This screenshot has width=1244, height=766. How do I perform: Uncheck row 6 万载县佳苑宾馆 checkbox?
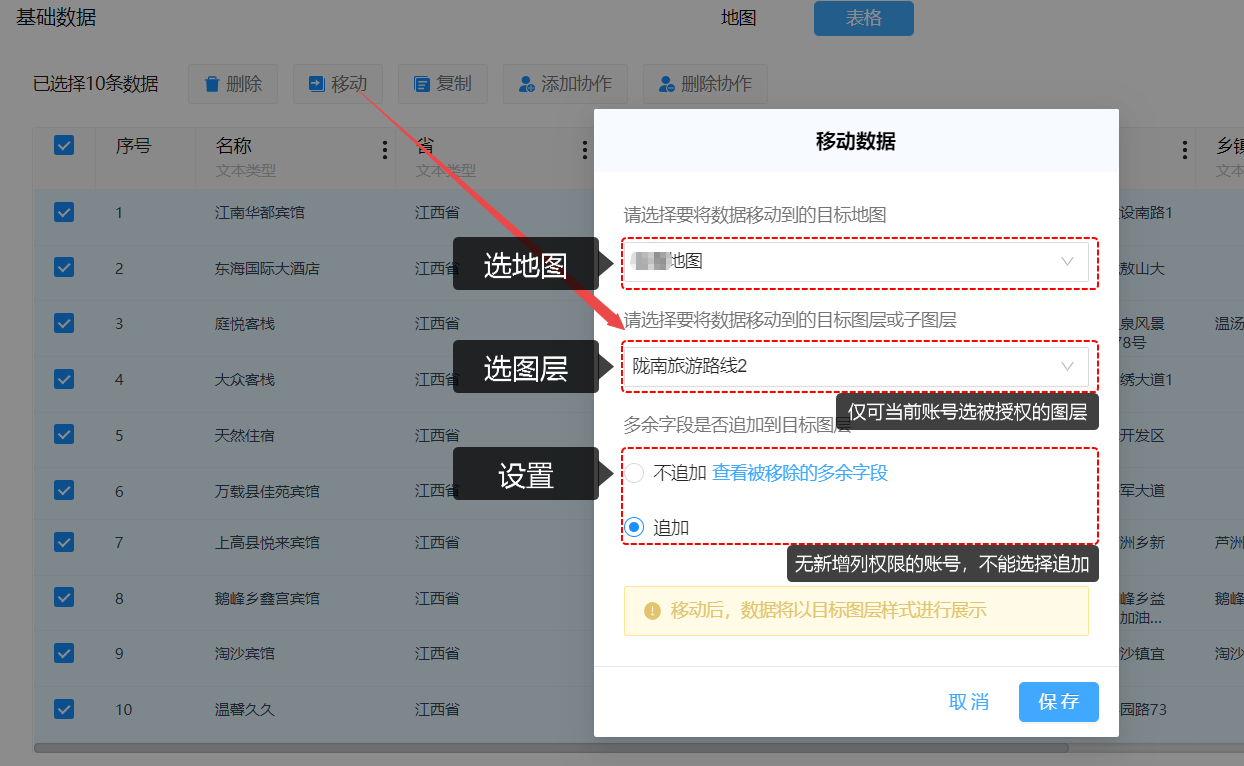(64, 490)
